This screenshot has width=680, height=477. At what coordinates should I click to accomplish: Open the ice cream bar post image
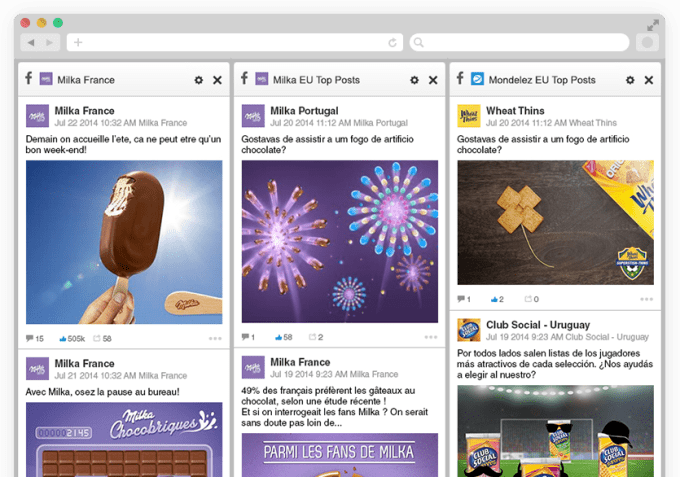(x=124, y=242)
